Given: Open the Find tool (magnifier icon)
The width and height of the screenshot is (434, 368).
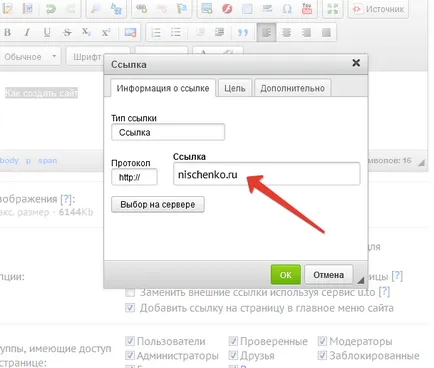Looking at the screenshot, I should 96,9.
